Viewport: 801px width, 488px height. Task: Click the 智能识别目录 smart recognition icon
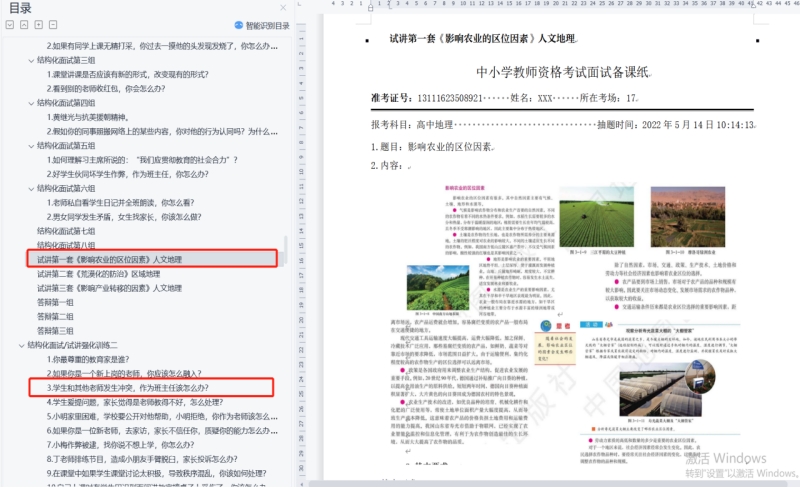point(238,25)
